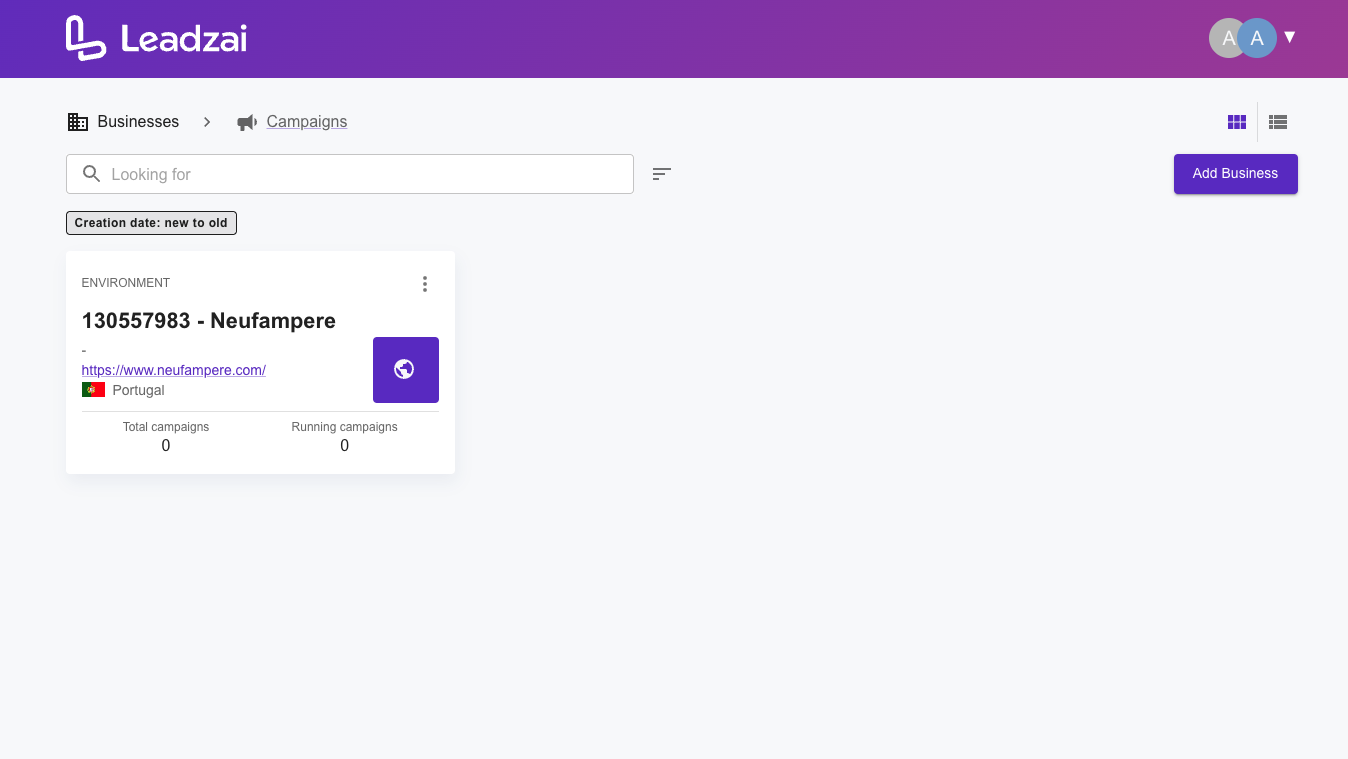
Task: Click the Add Business button
Action: (x=1236, y=174)
